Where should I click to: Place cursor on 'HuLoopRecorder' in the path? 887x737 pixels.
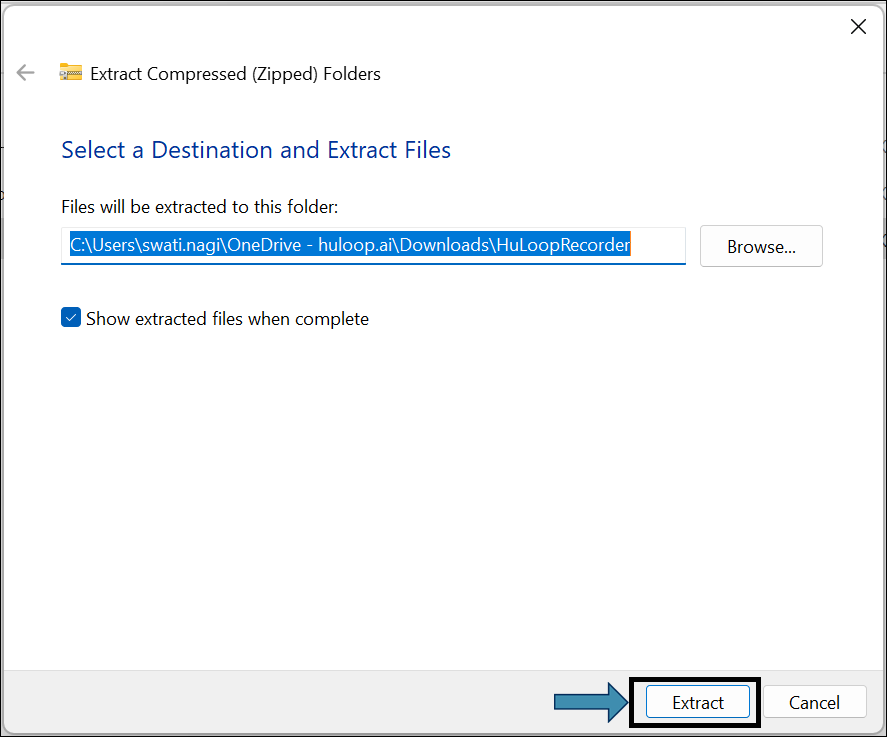(x=560, y=245)
